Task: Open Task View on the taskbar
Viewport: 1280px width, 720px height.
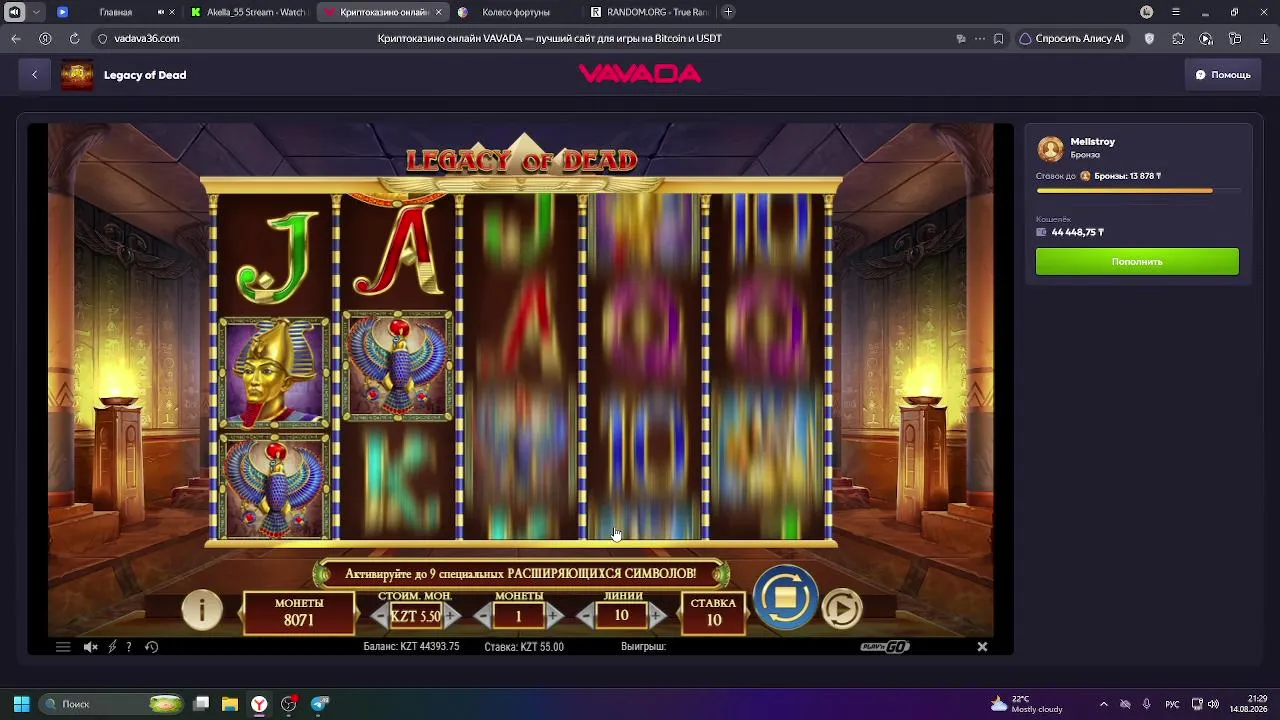Action: (201, 704)
